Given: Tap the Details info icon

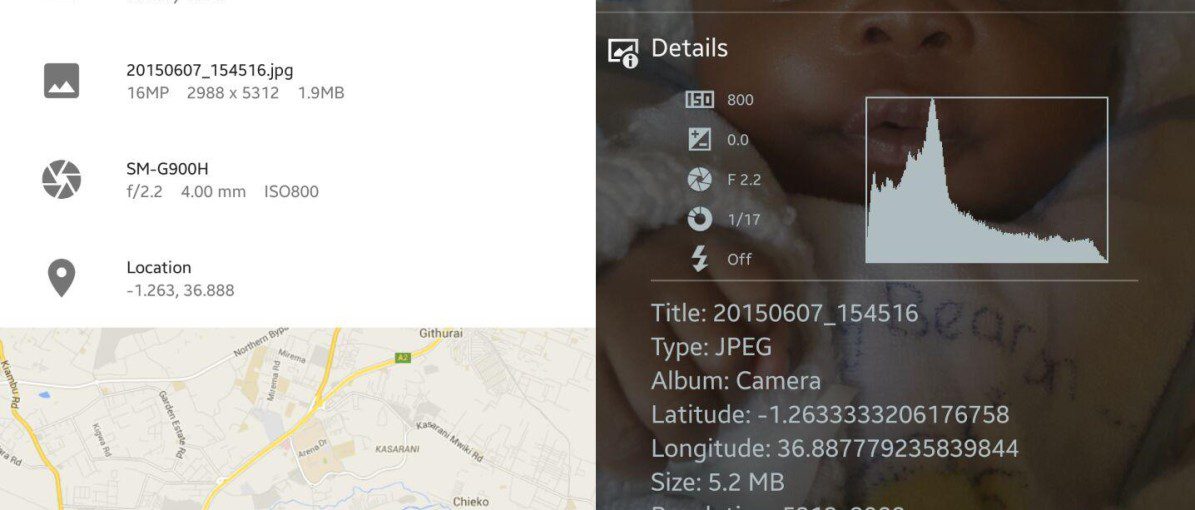Looking at the screenshot, I should tap(623, 52).
